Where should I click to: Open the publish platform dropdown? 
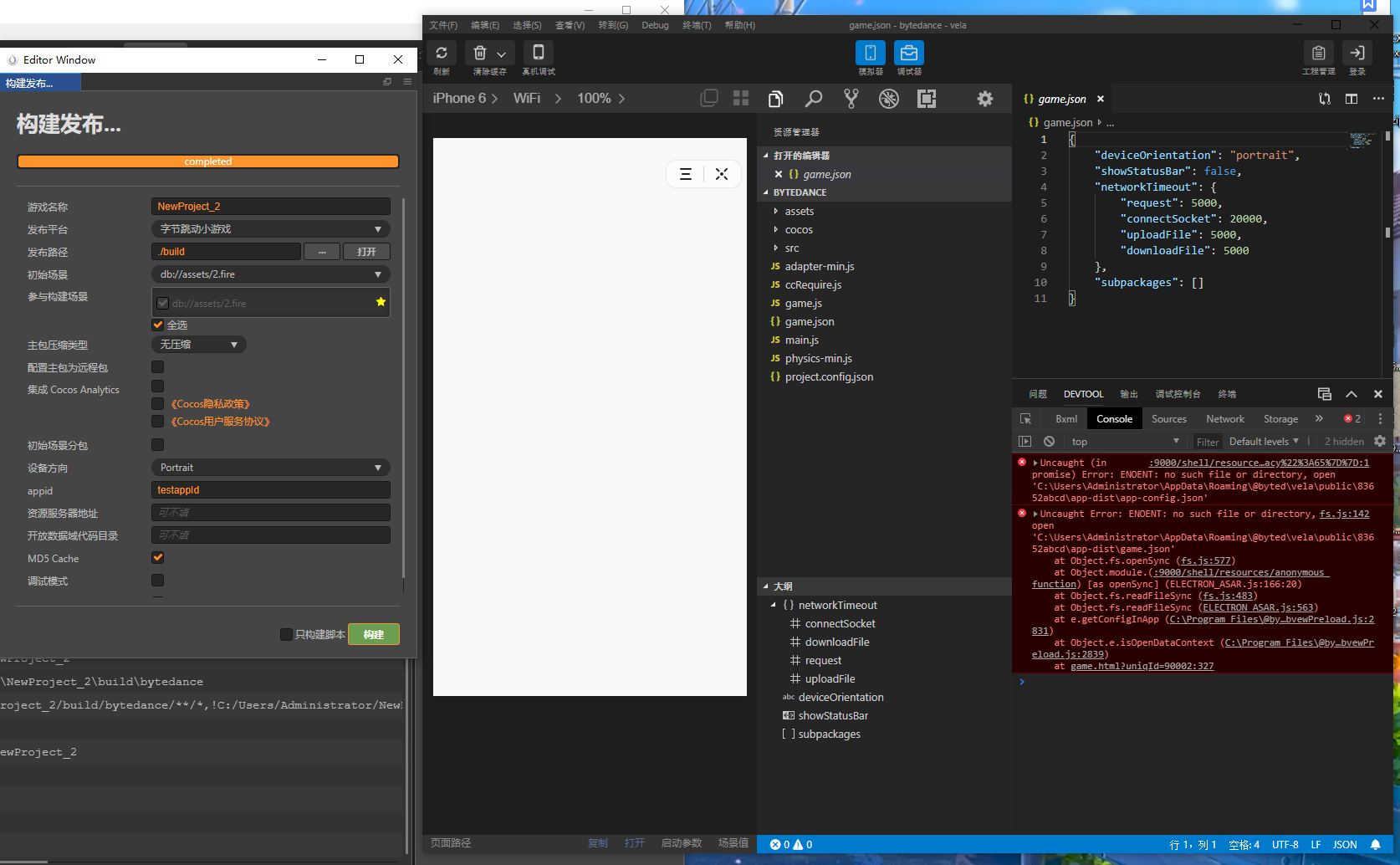tap(270, 229)
